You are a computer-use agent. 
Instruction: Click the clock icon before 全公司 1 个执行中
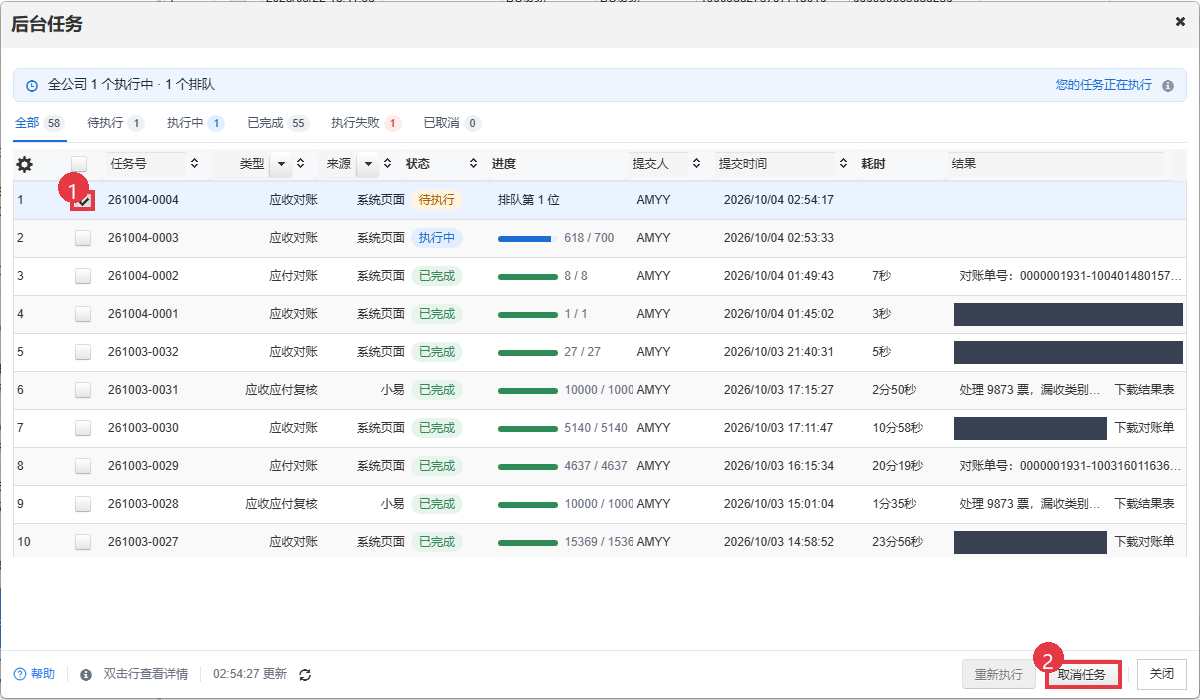(32, 86)
